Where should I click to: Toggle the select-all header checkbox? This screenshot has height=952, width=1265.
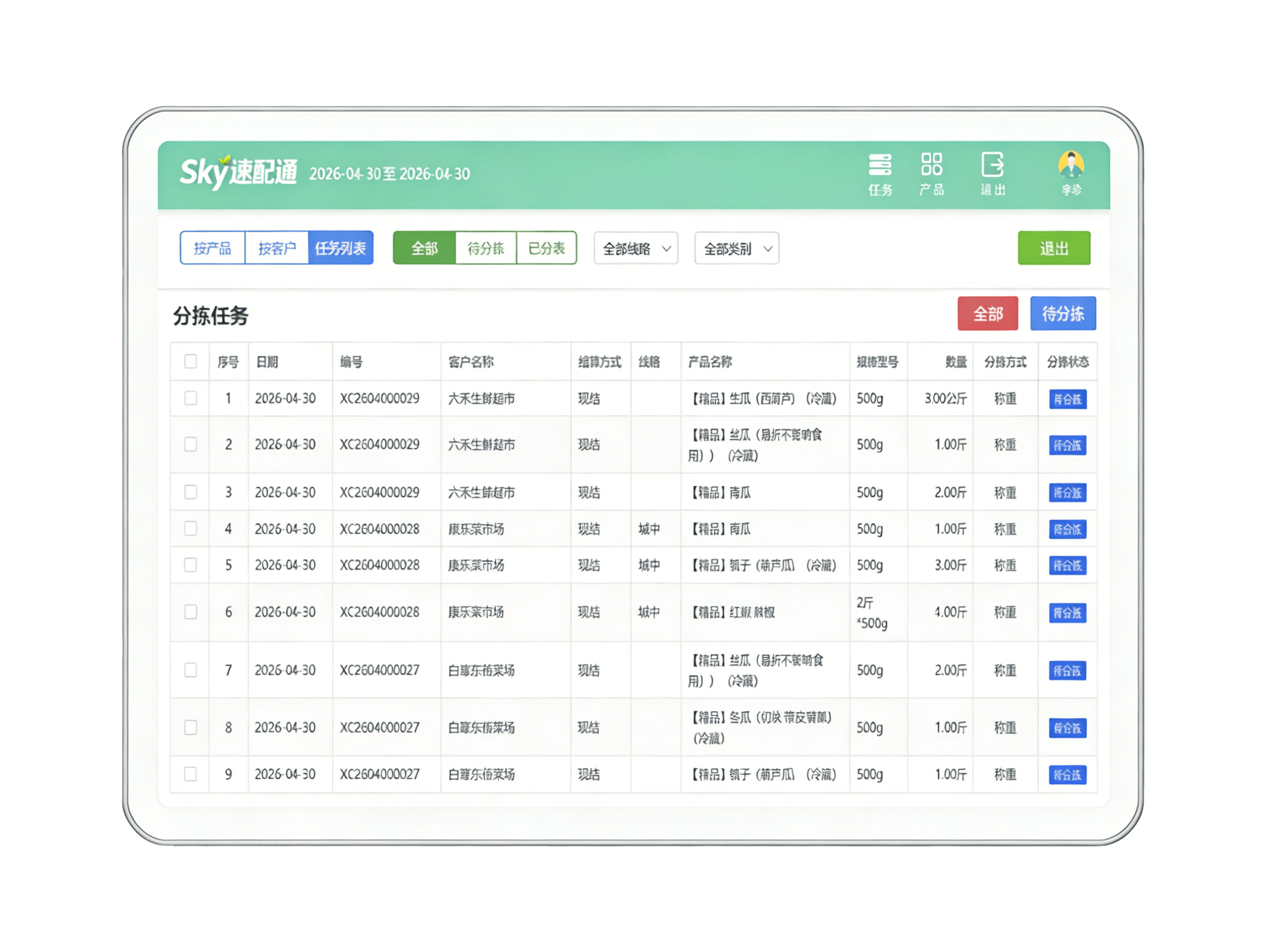coord(190,361)
